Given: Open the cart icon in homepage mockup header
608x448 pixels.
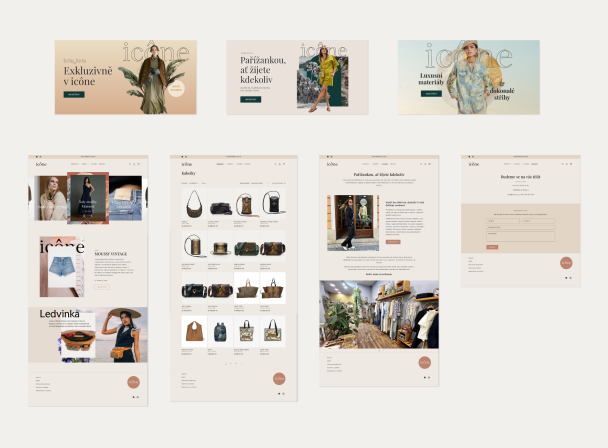Looking at the screenshot, I should click(x=138, y=164).
